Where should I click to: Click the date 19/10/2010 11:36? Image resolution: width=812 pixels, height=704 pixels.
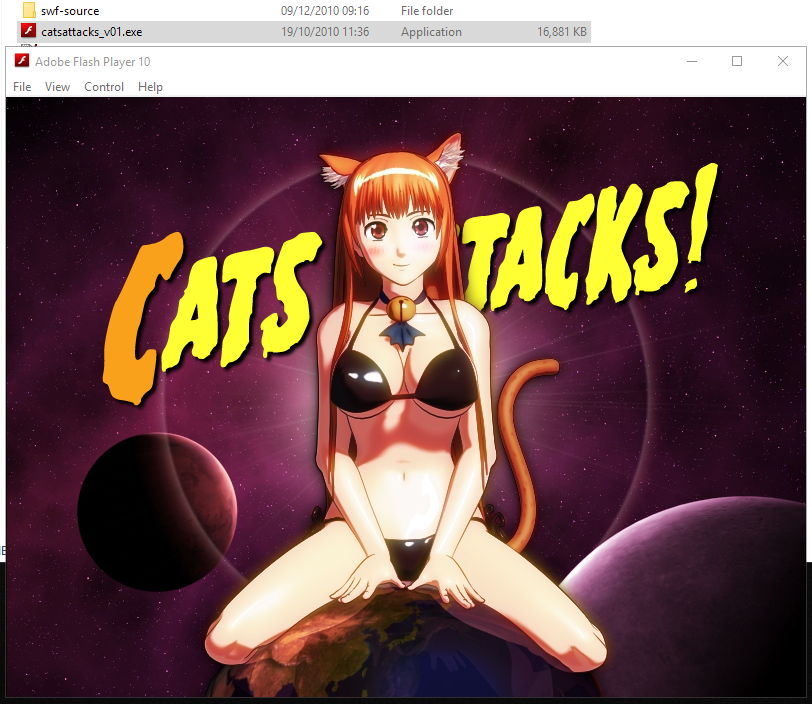(x=325, y=32)
